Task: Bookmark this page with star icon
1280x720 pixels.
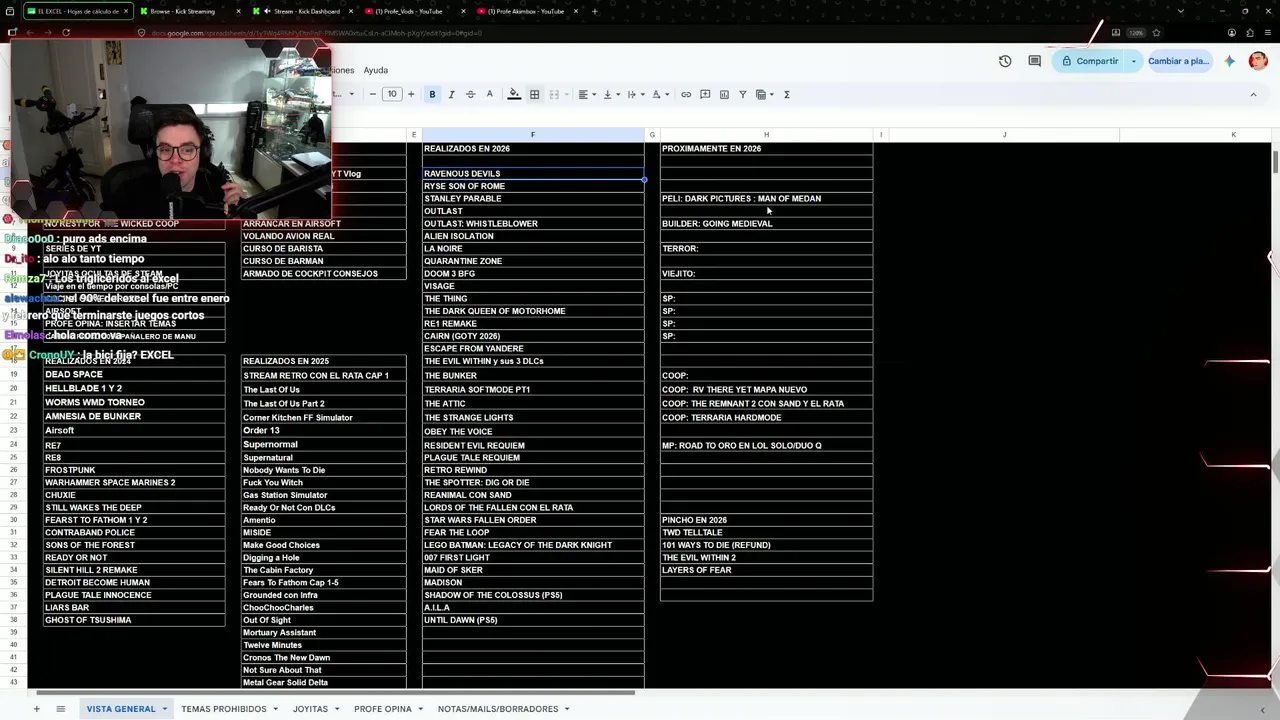Action: [1157, 32]
